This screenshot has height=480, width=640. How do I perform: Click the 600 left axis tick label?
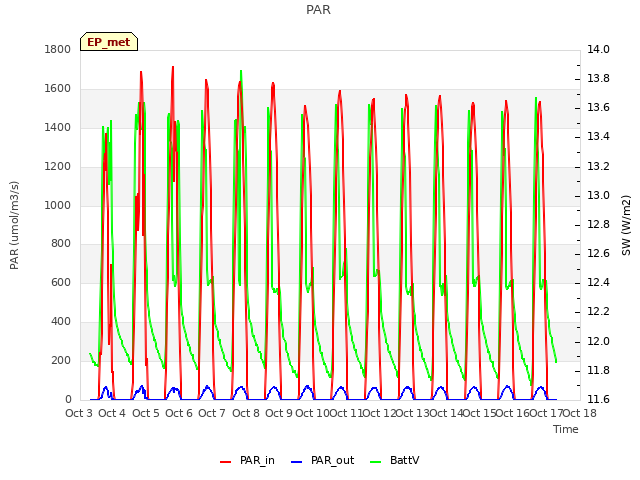tap(61, 283)
